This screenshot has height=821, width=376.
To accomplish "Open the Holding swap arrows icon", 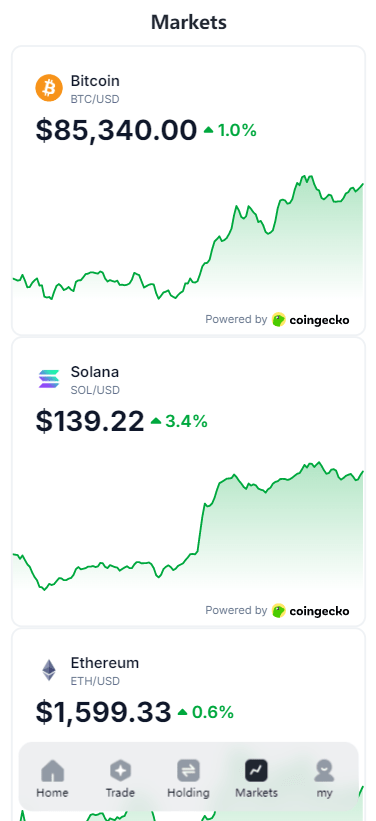I will [188, 771].
